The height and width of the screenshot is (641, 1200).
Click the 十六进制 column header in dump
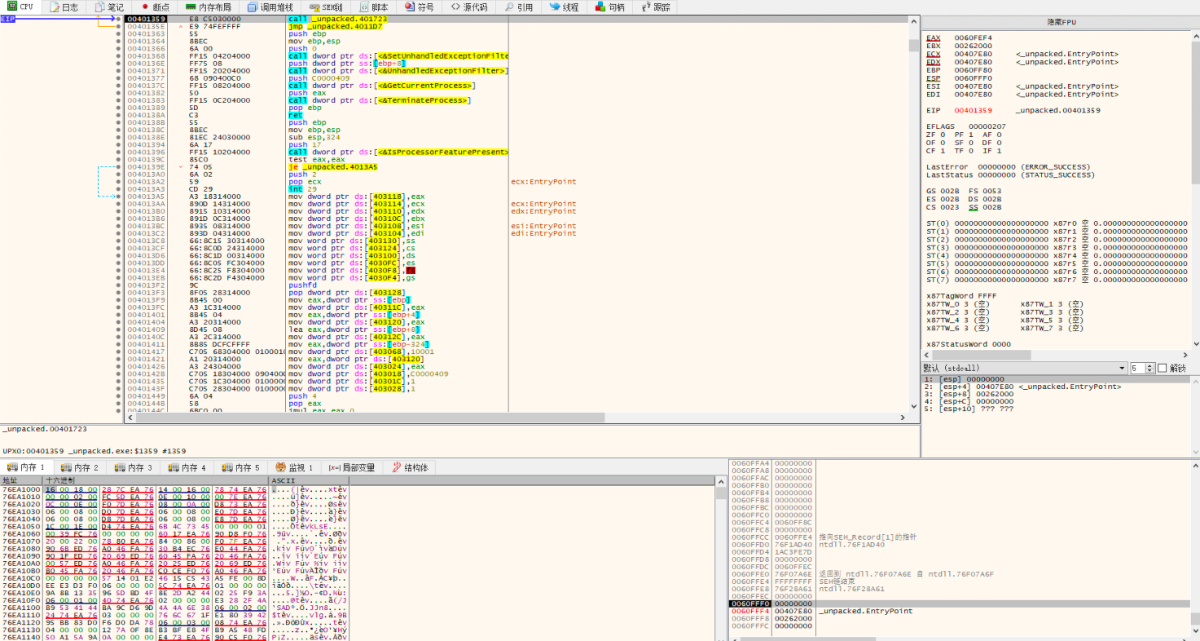point(156,480)
